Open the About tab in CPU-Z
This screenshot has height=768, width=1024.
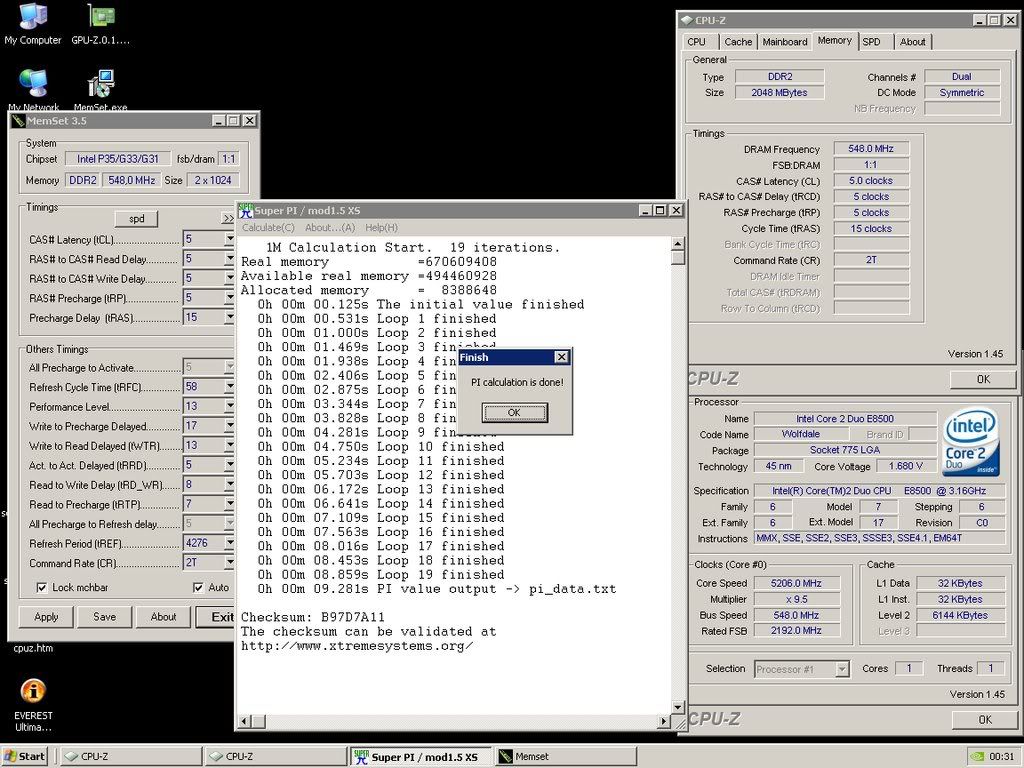coord(912,42)
